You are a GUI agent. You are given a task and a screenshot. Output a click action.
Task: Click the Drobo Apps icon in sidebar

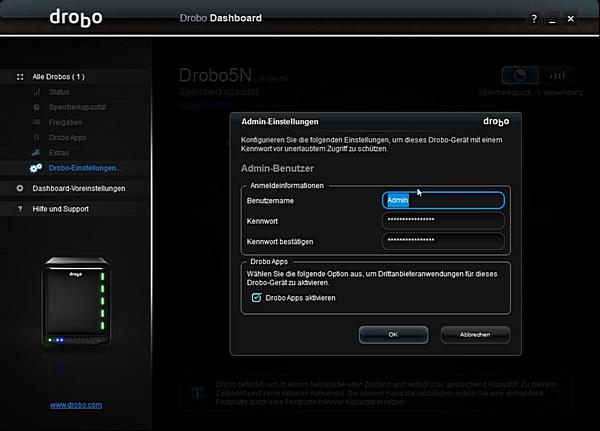pos(36,137)
